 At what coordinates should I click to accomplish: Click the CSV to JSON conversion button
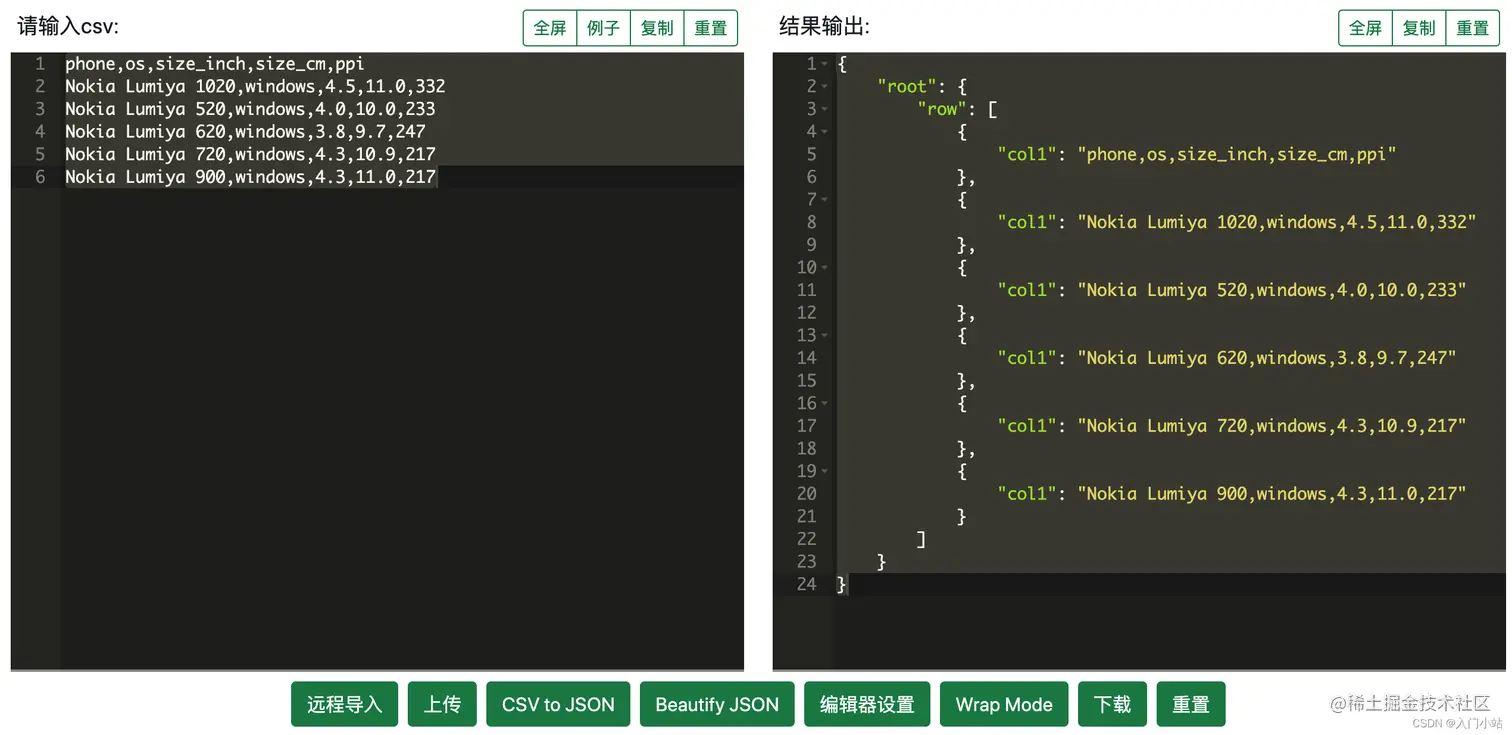pos(557,704)
